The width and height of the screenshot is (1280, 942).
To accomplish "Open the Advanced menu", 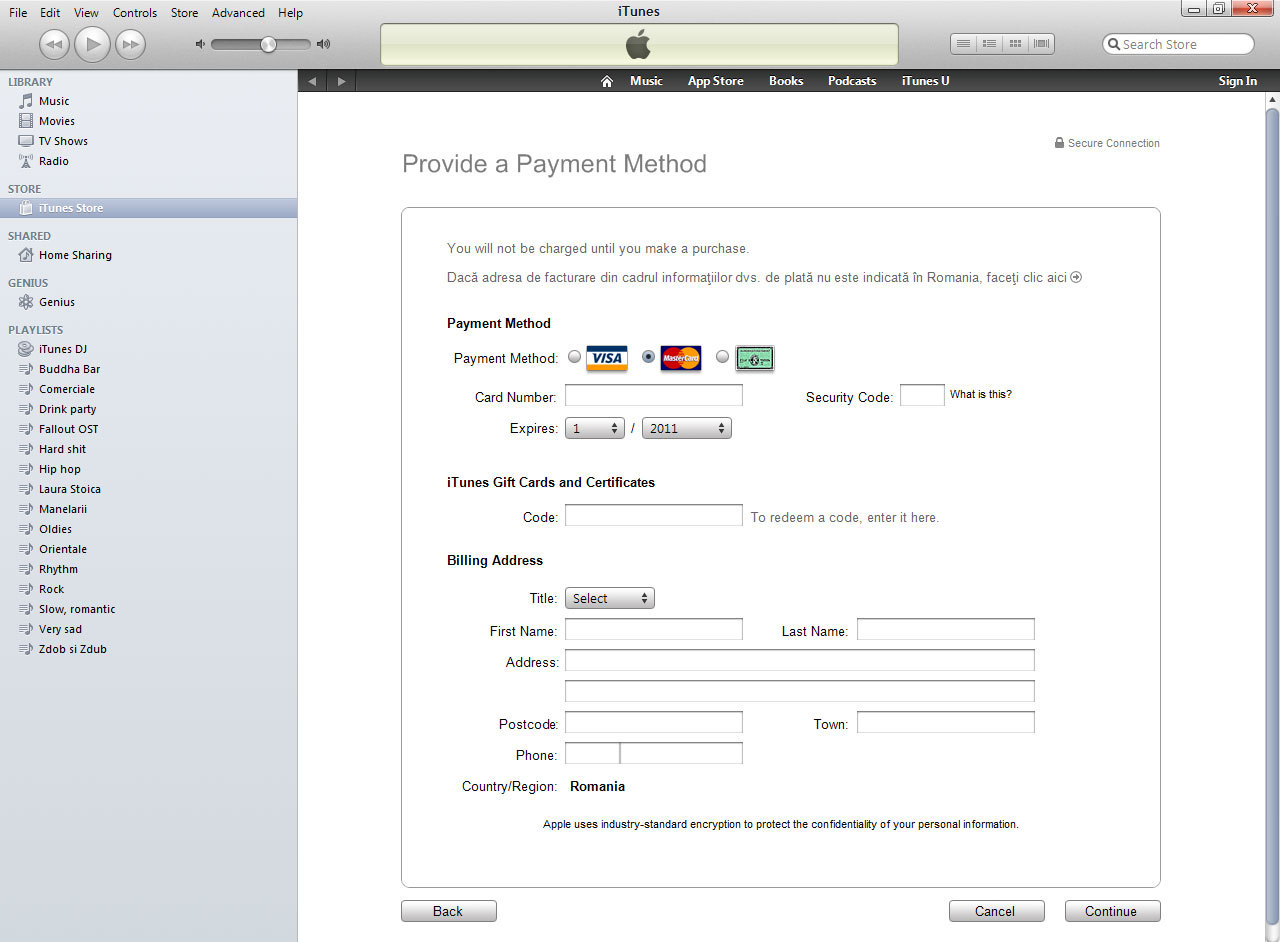I will pos(238,13).
